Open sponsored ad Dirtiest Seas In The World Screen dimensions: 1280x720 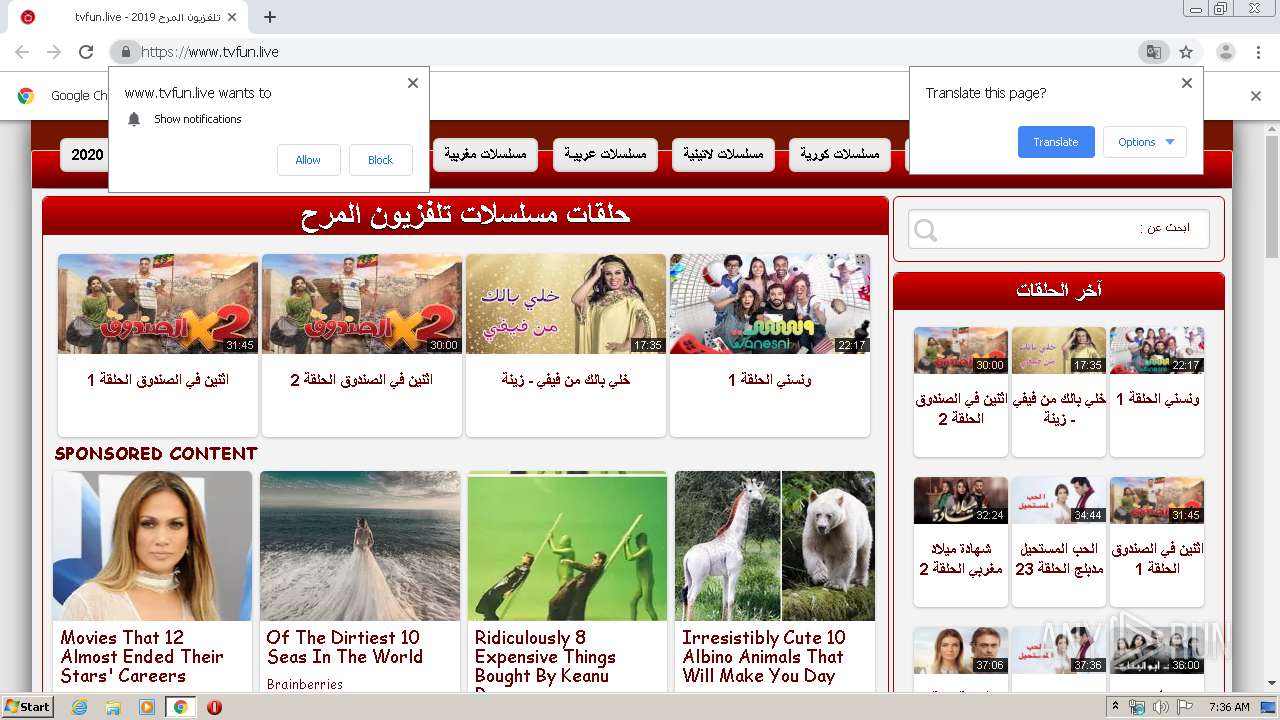pos(344,647)
